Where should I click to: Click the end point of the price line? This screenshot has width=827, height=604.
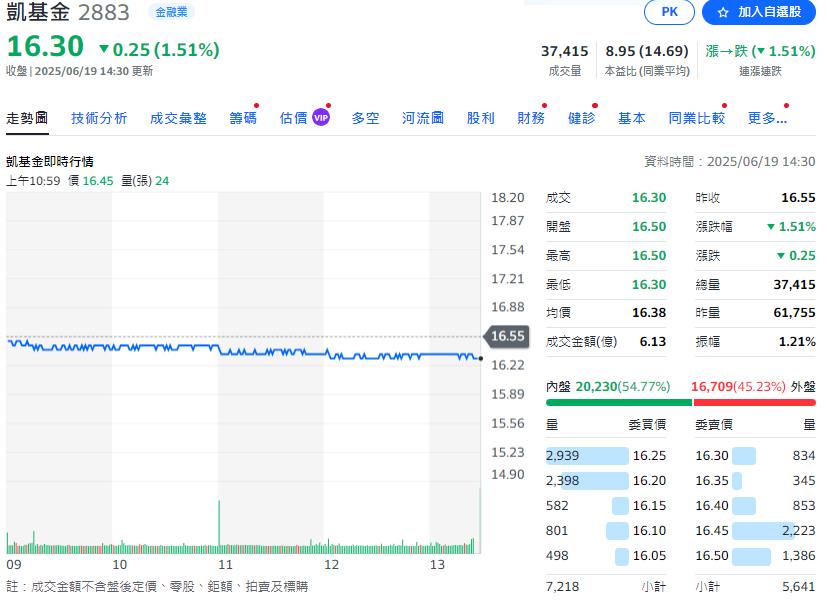pos(480,359)
